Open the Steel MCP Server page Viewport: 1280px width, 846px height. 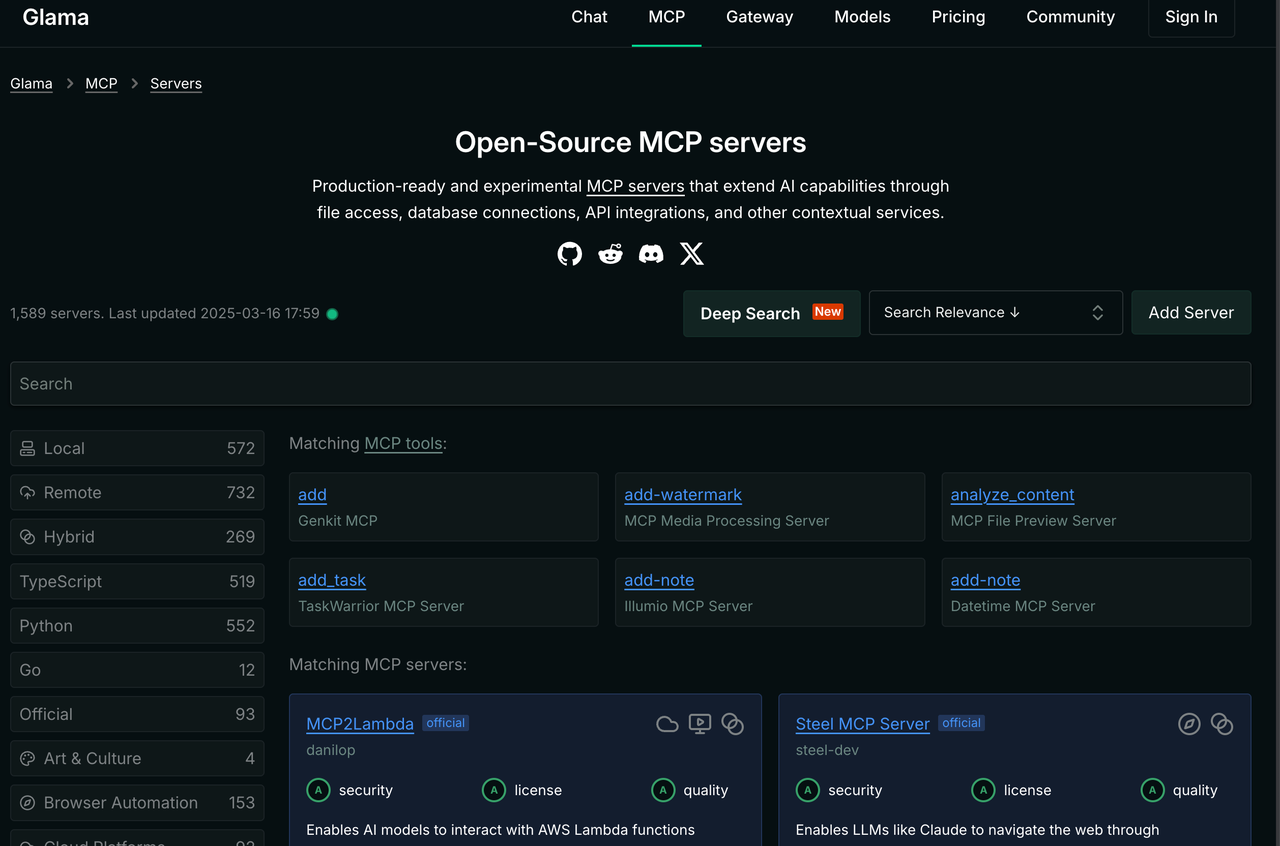(863, 724)
